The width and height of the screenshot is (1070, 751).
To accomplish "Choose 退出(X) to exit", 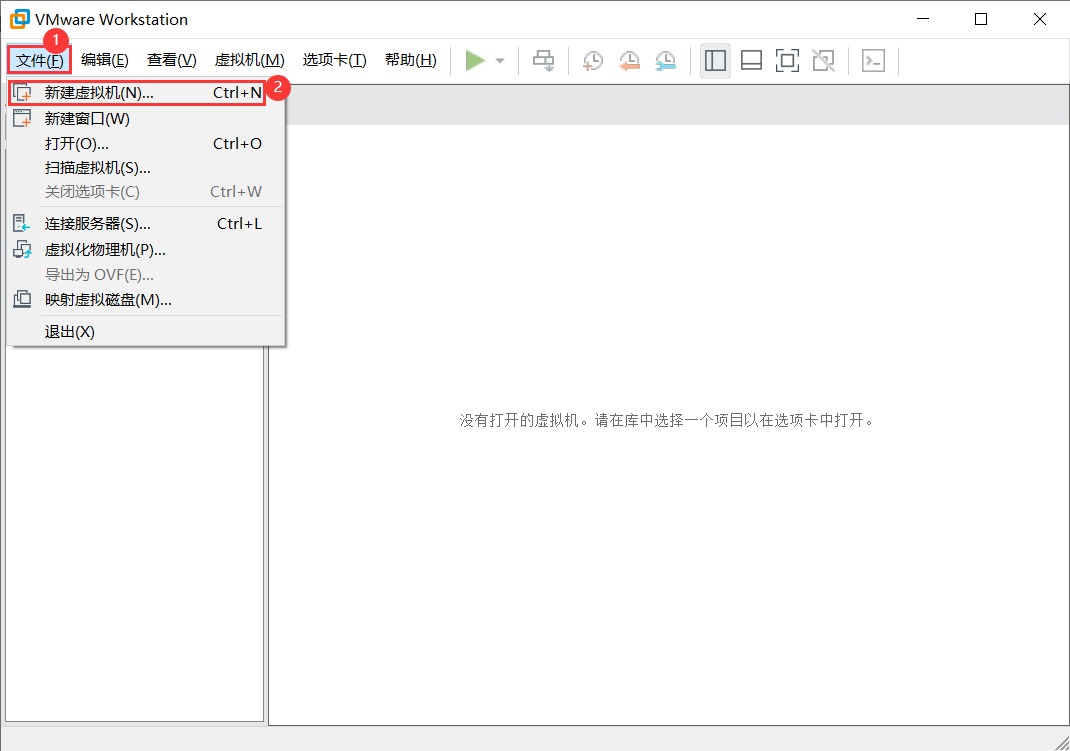I will click(145, 332).
